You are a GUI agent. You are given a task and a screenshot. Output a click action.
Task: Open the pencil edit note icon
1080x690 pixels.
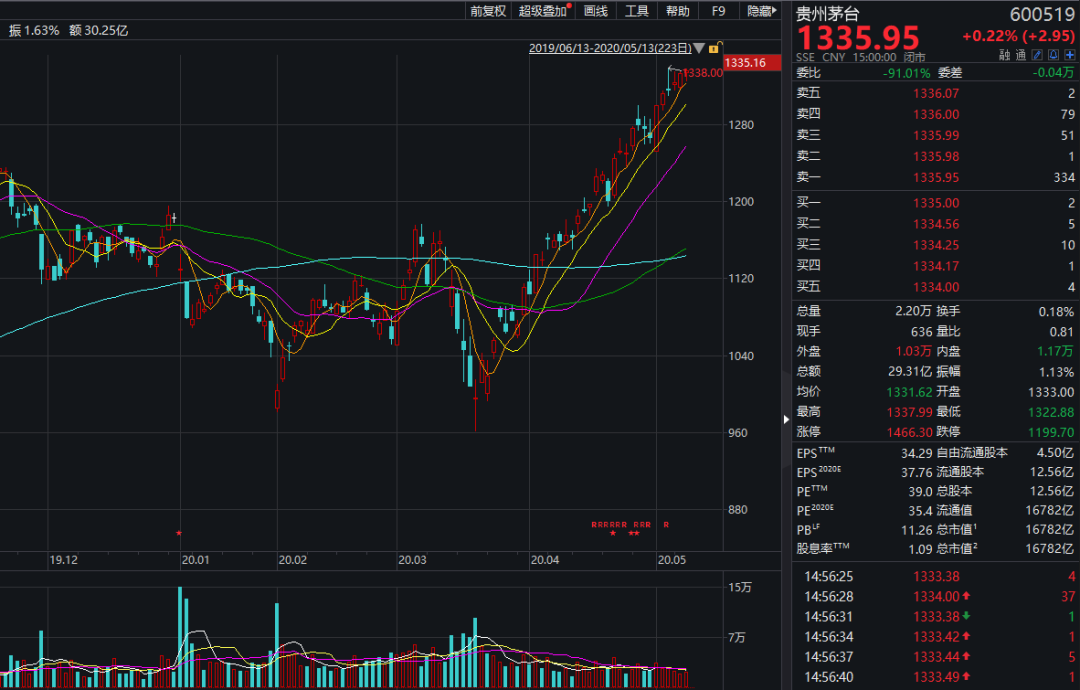1037,55
